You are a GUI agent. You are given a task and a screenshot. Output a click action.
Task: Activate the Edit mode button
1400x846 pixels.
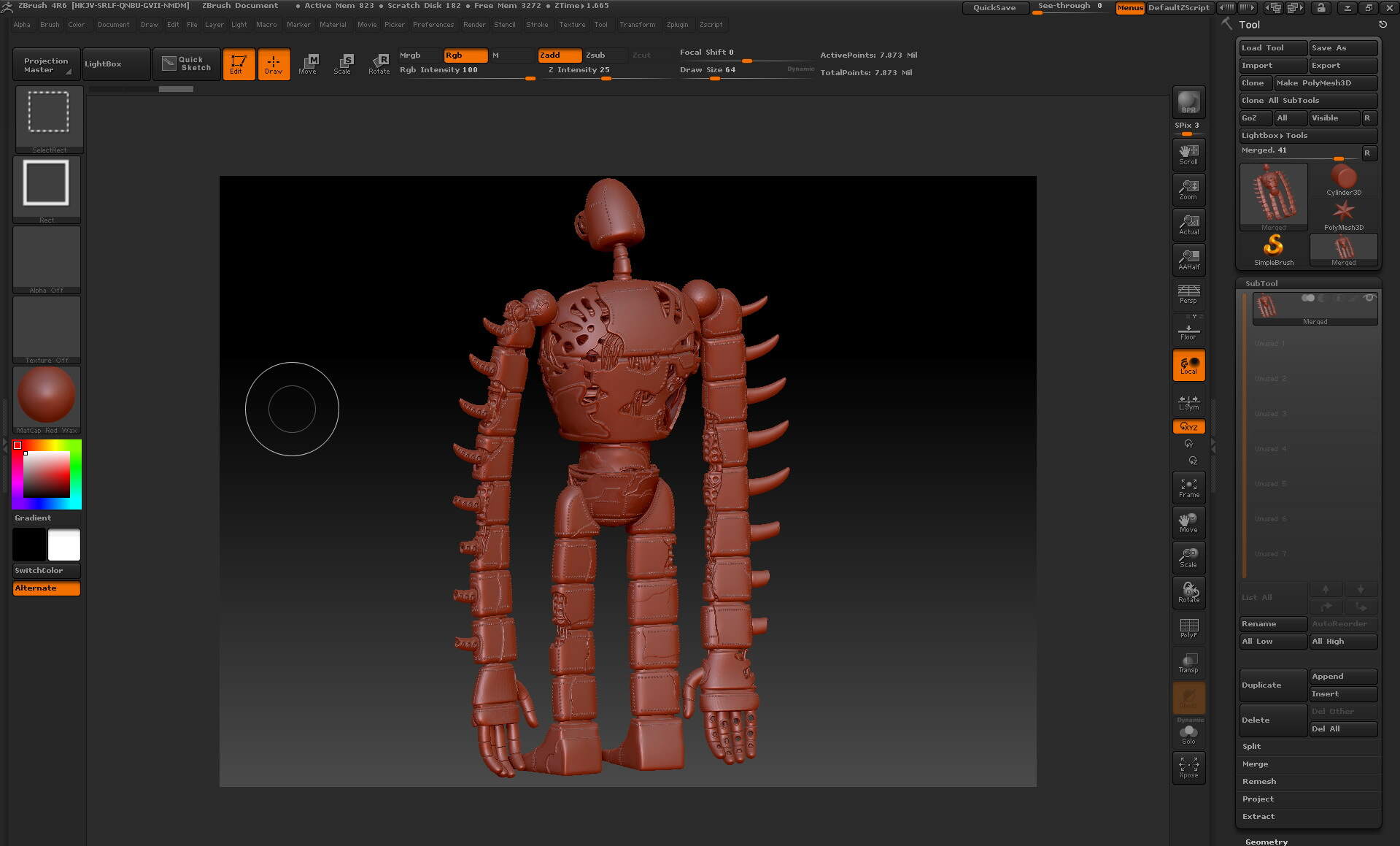click(239, 64)
